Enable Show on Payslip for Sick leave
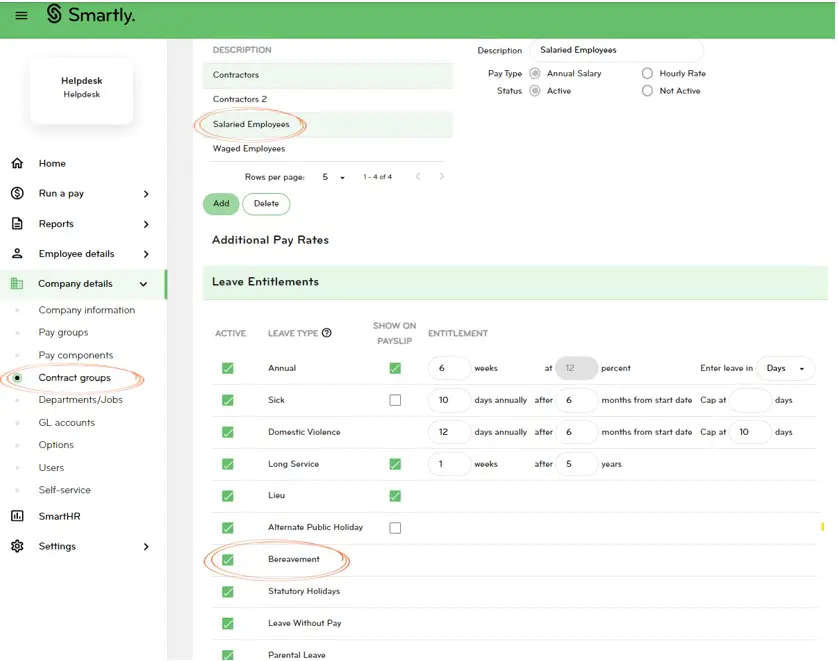Viewport: 838px width, 661px height. pyautogui.click(x=395, y=400)
